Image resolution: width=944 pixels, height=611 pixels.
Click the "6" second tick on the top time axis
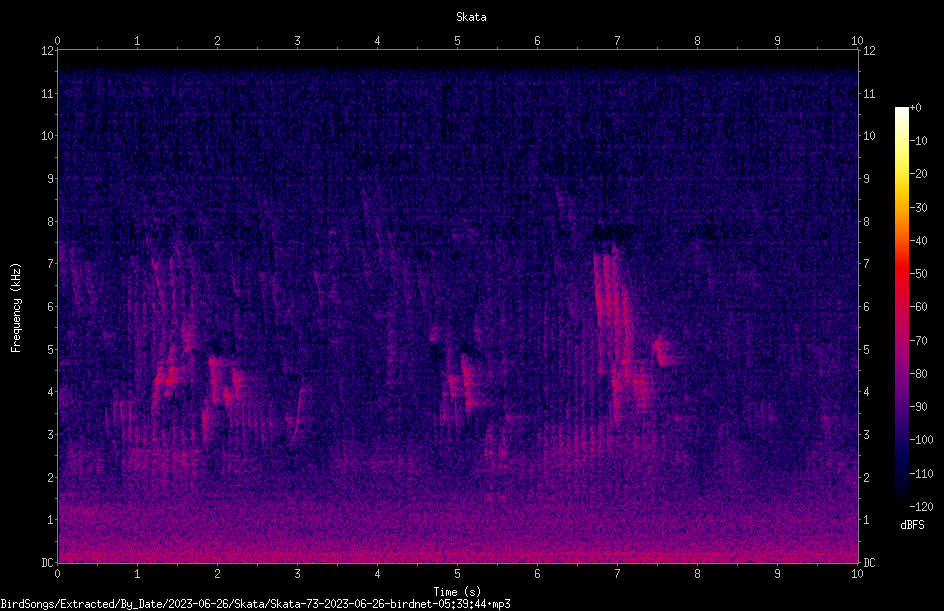[x=538, y=41]
